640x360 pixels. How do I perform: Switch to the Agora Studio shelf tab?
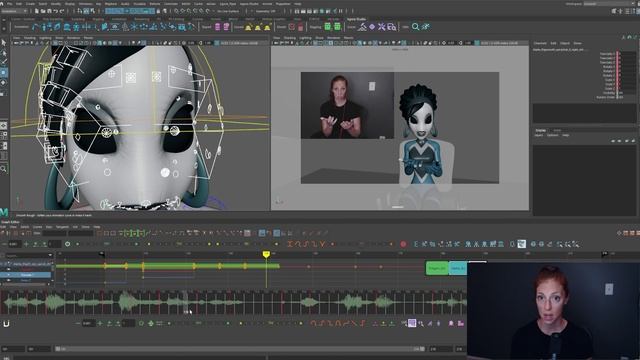356,19
